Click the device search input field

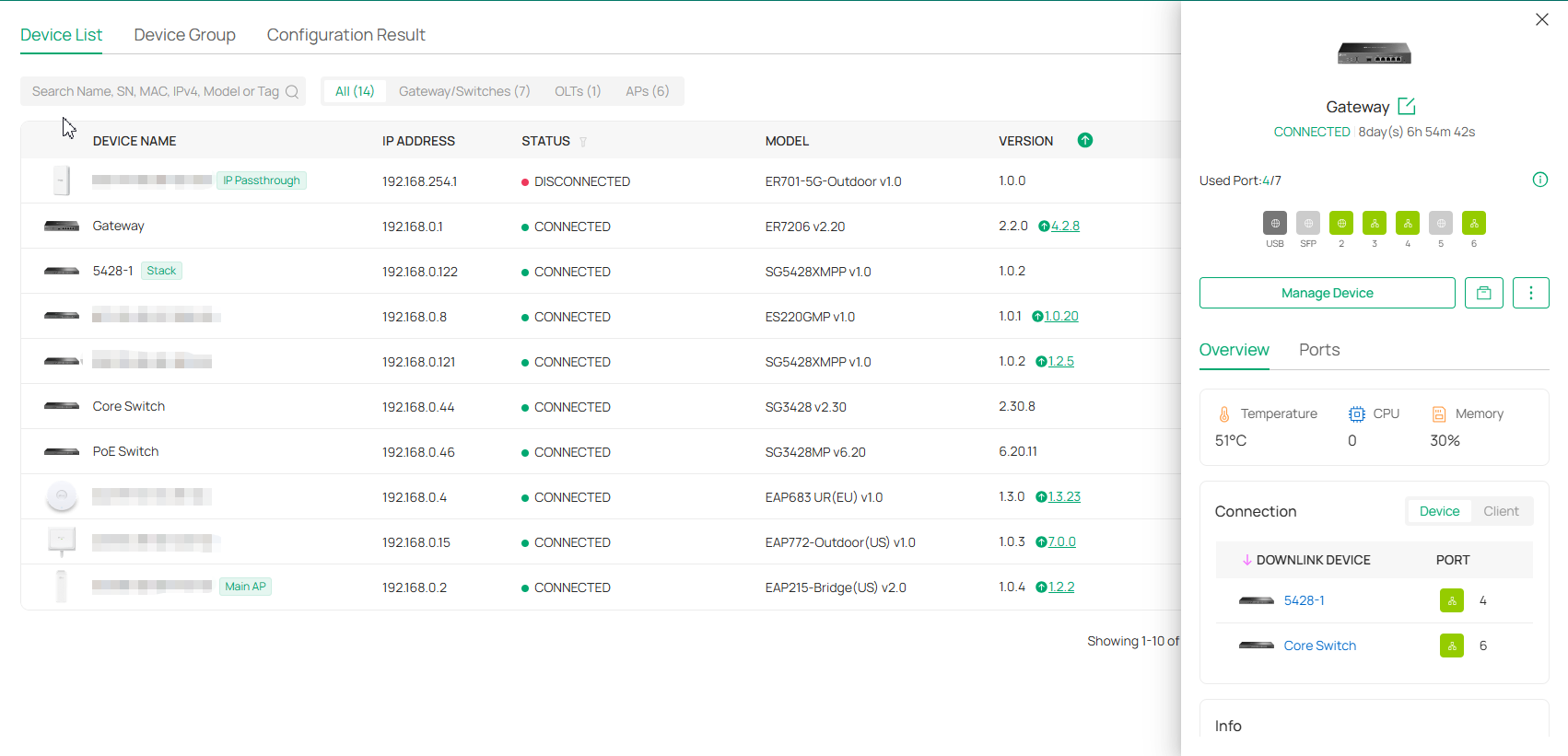click(155, 91)
